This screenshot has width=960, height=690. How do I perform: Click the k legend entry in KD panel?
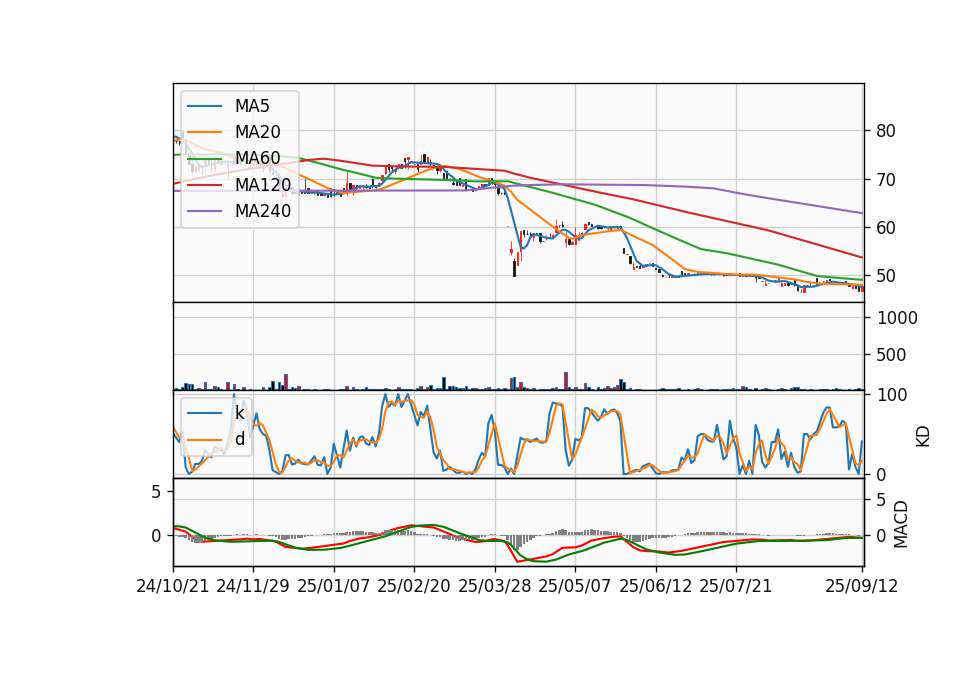(239, 413)
